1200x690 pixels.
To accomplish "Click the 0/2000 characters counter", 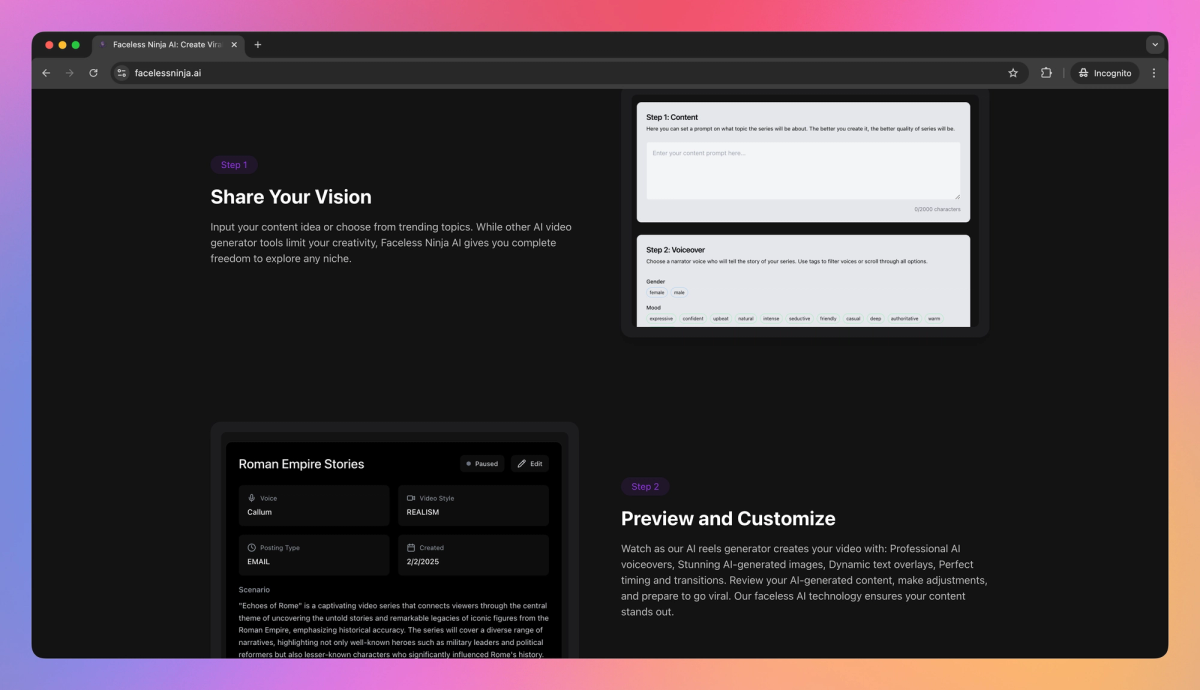I will 937,209.
